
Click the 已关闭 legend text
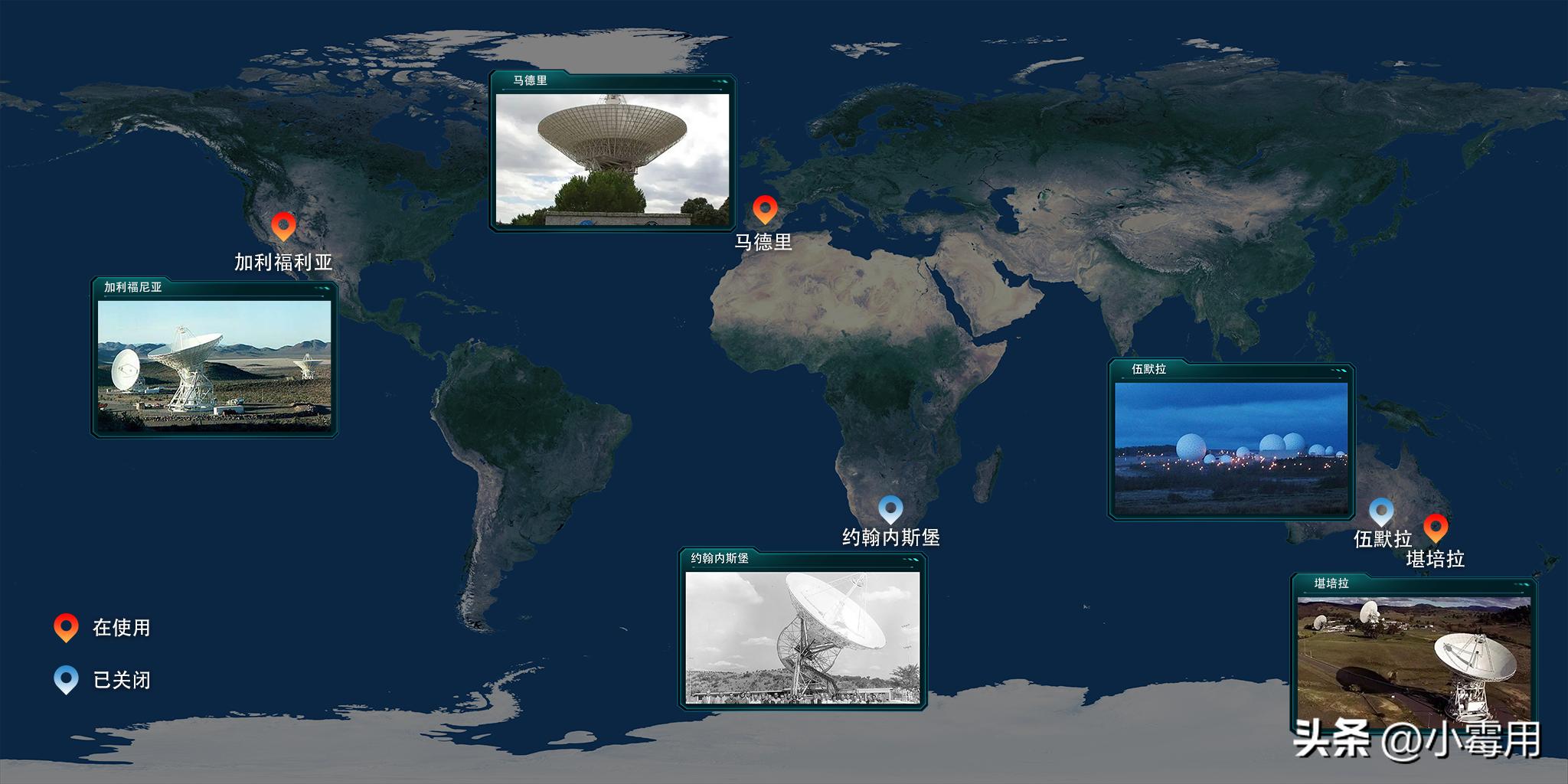point(122,680)
